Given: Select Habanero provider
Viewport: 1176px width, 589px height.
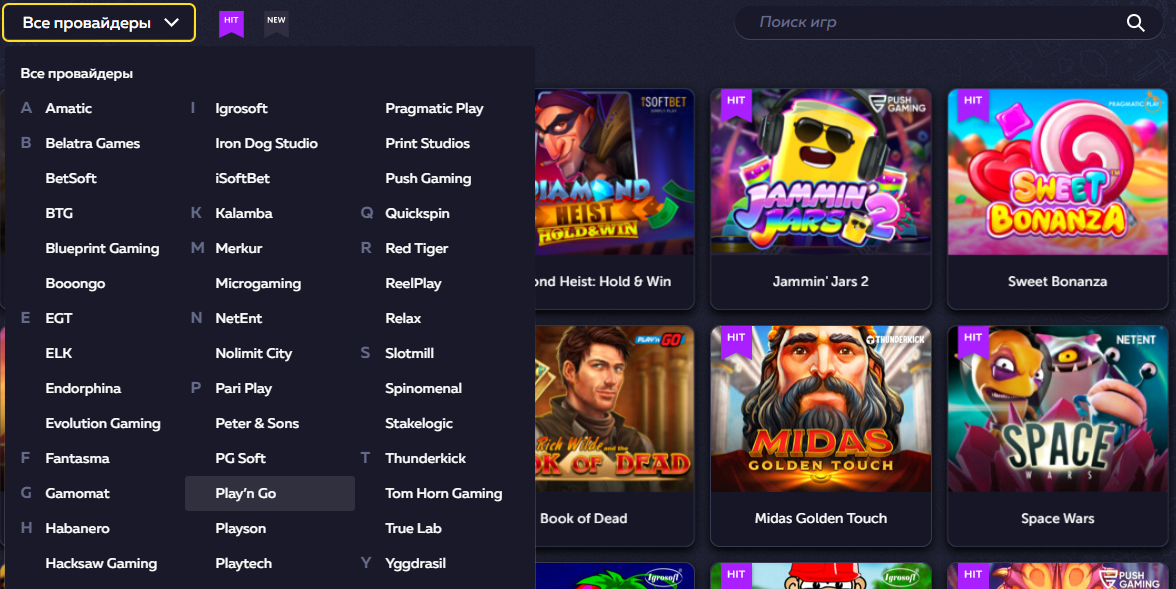Looking at the screenshot, I should (x=77, y=528).
